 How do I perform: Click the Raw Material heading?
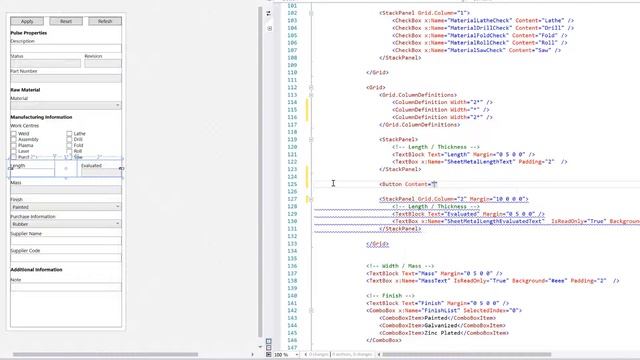tap(25, 90)
